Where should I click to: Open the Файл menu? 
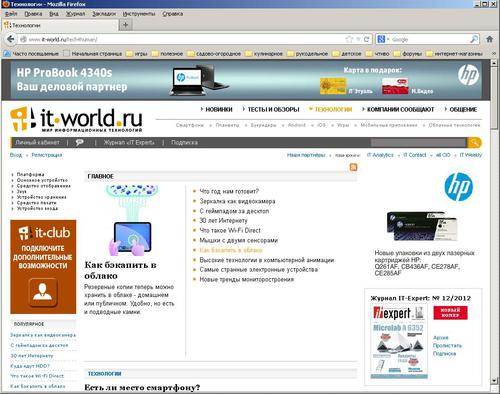(x=11, y=14)
